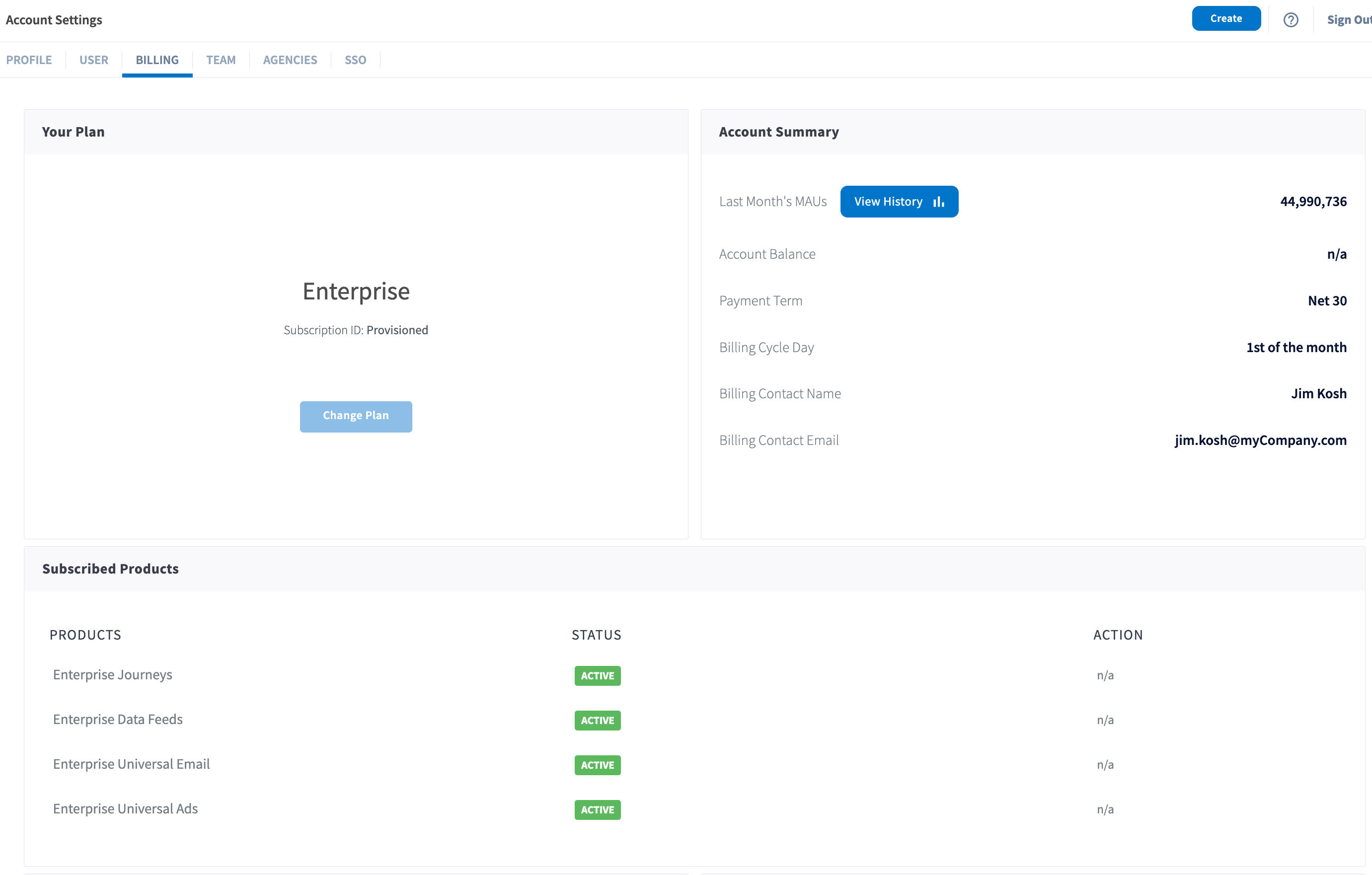Click the Enterprise Journeys product name
Screen dimensions: 1372x875
click(x=112, y=674)
